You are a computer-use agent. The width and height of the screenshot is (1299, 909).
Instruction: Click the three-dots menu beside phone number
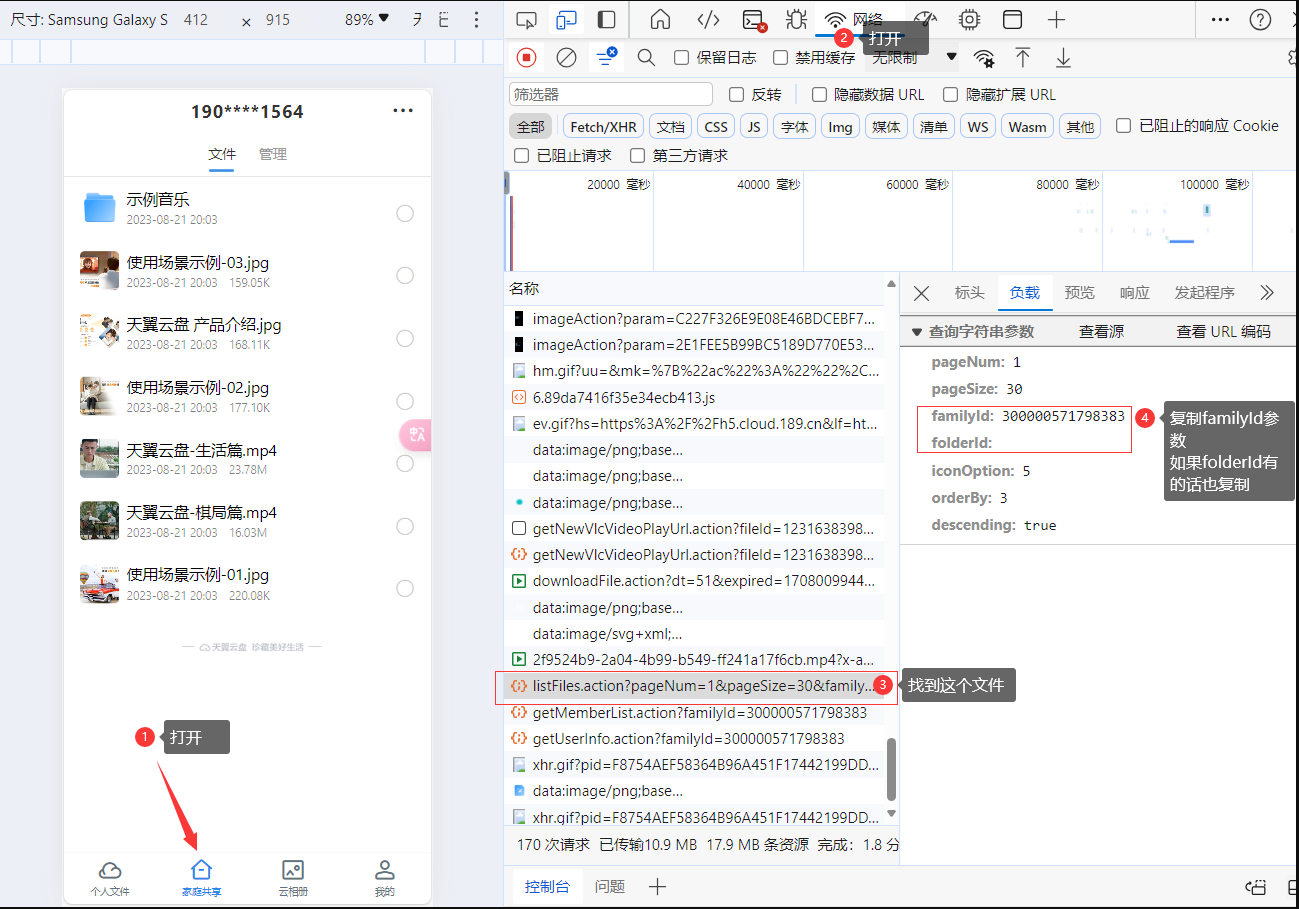coord(403,111)
